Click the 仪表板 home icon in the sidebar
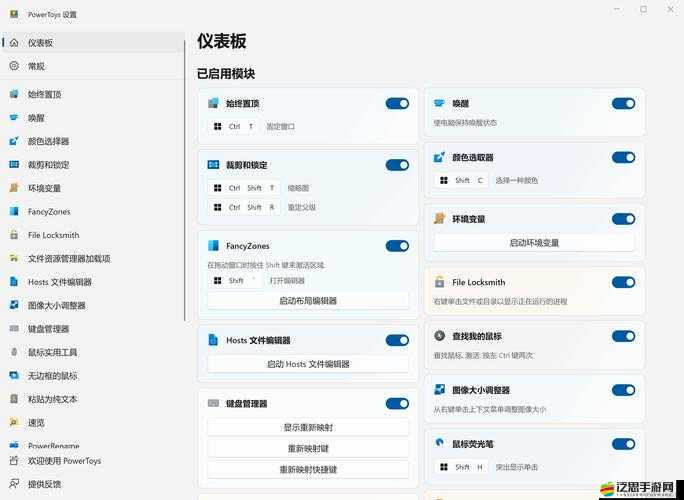The height and width of the screenshot is (500, 684). 14,43
